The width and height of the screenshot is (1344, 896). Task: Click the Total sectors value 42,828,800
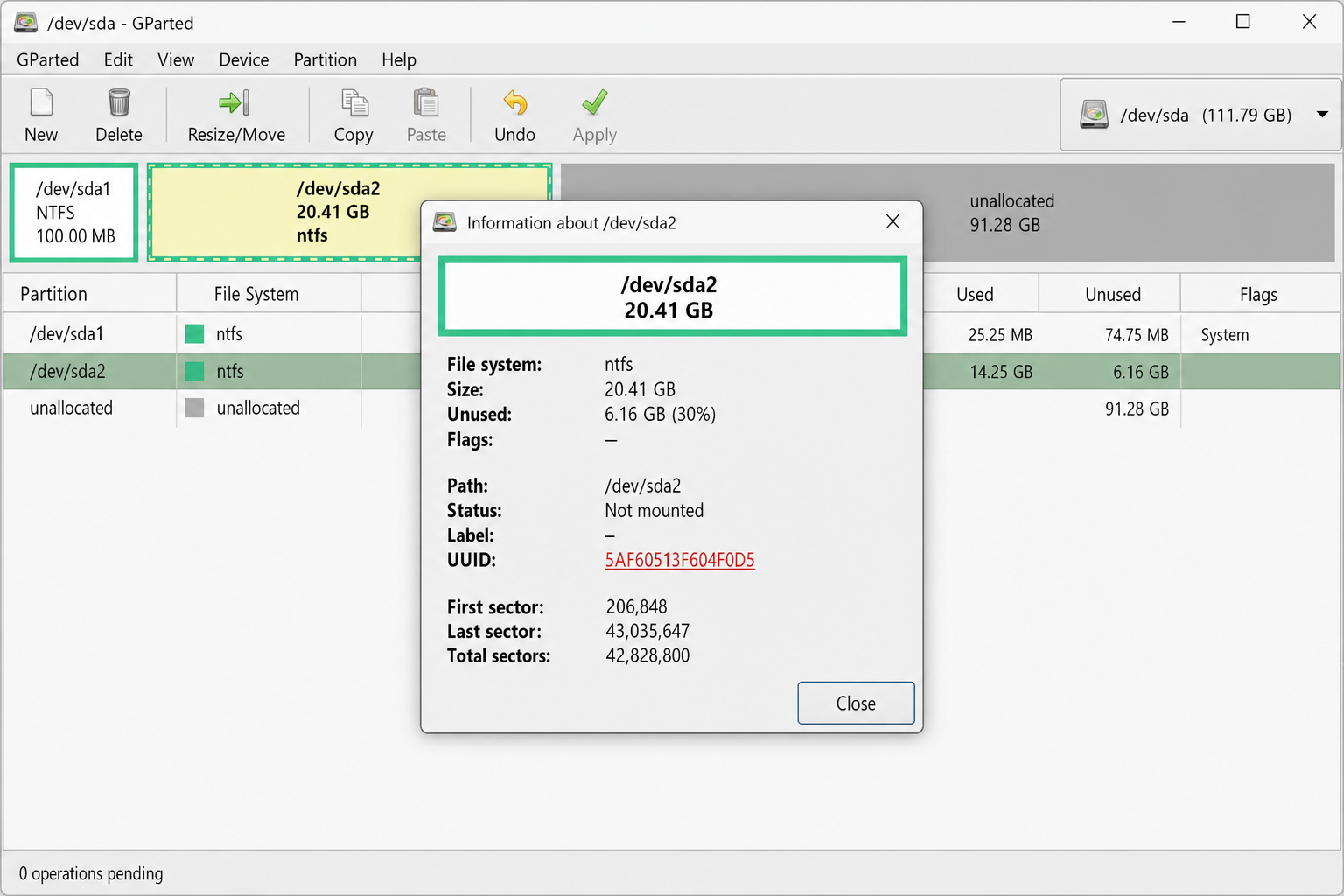tap(647, 655)
